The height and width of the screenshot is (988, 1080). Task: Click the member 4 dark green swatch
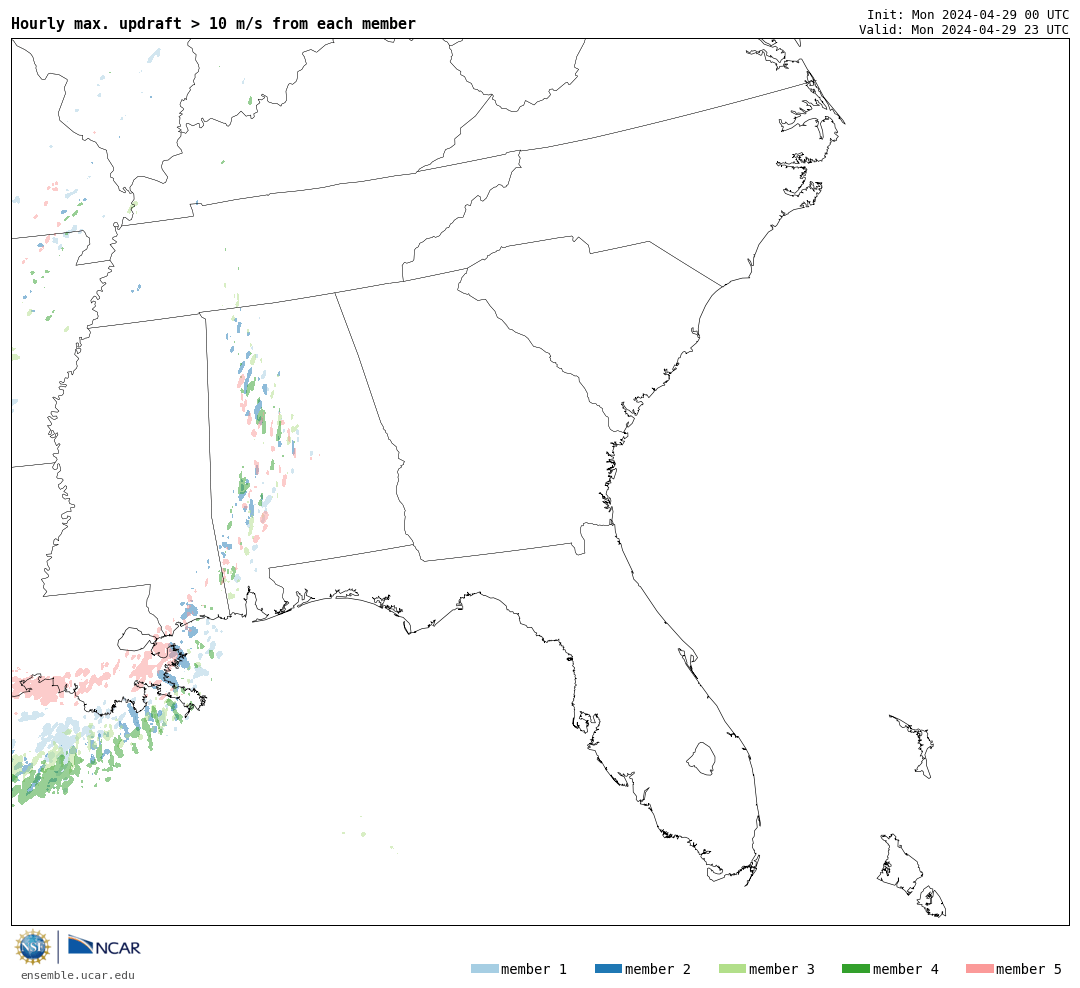[855, 969]
